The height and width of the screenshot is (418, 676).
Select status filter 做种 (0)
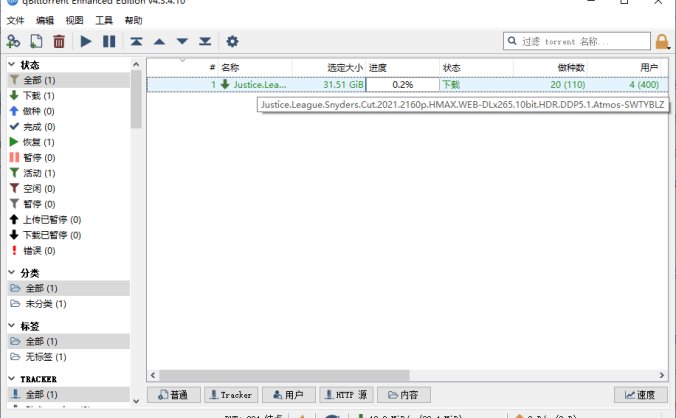69,111
